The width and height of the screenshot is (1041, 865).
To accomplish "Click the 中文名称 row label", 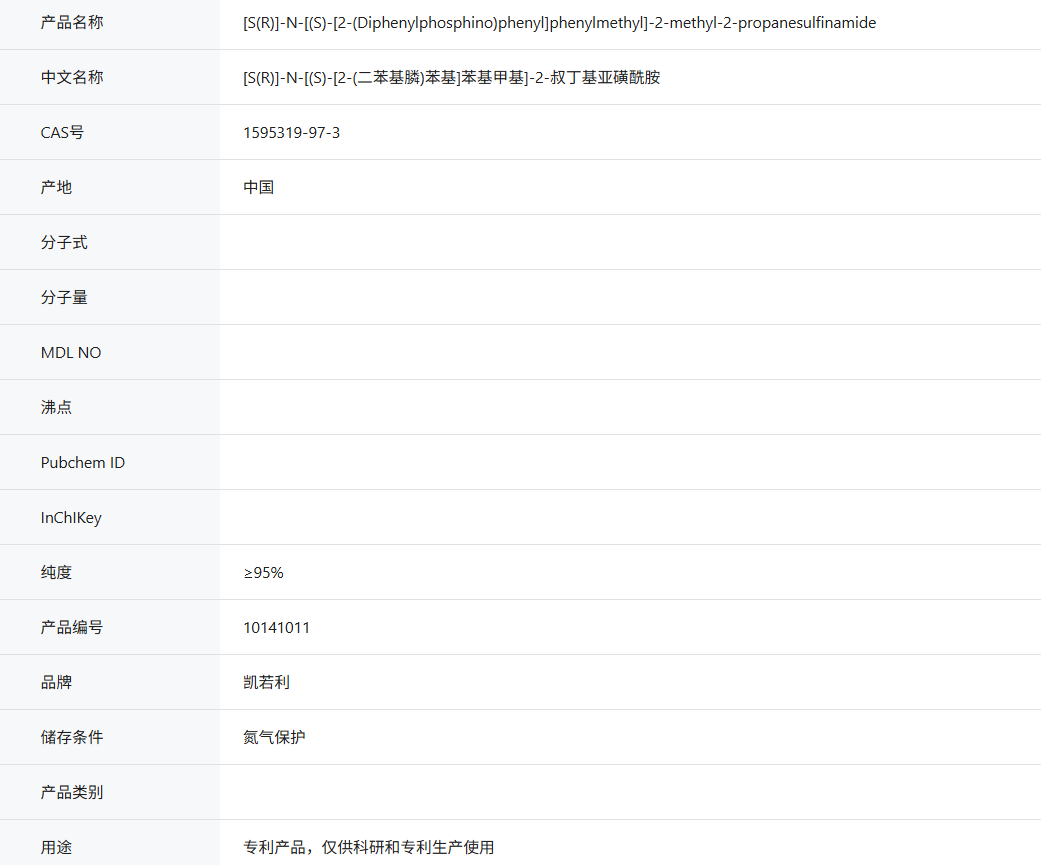I will (x=71, y=77).
